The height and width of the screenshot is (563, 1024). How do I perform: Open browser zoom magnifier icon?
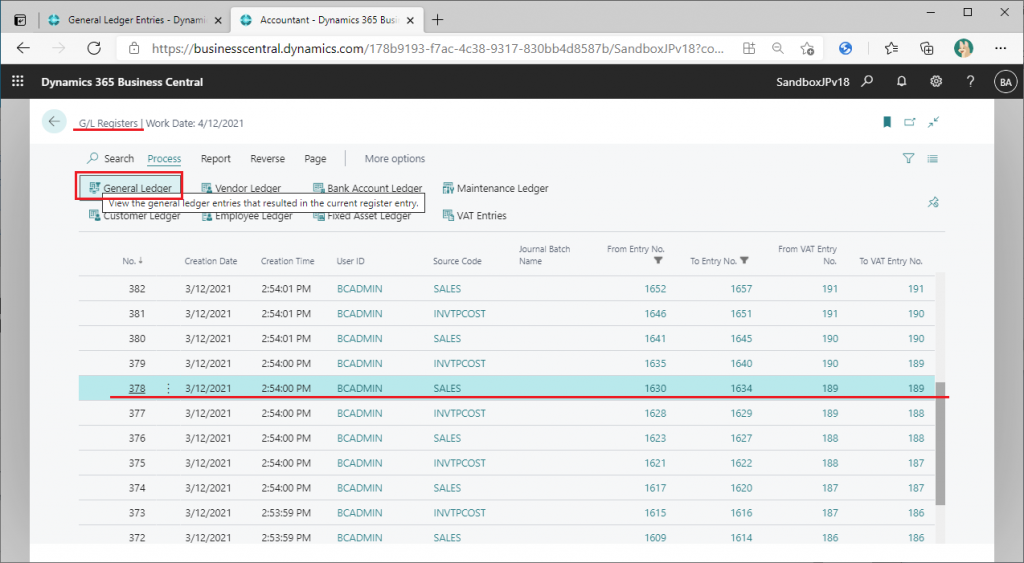coord(777,48)
